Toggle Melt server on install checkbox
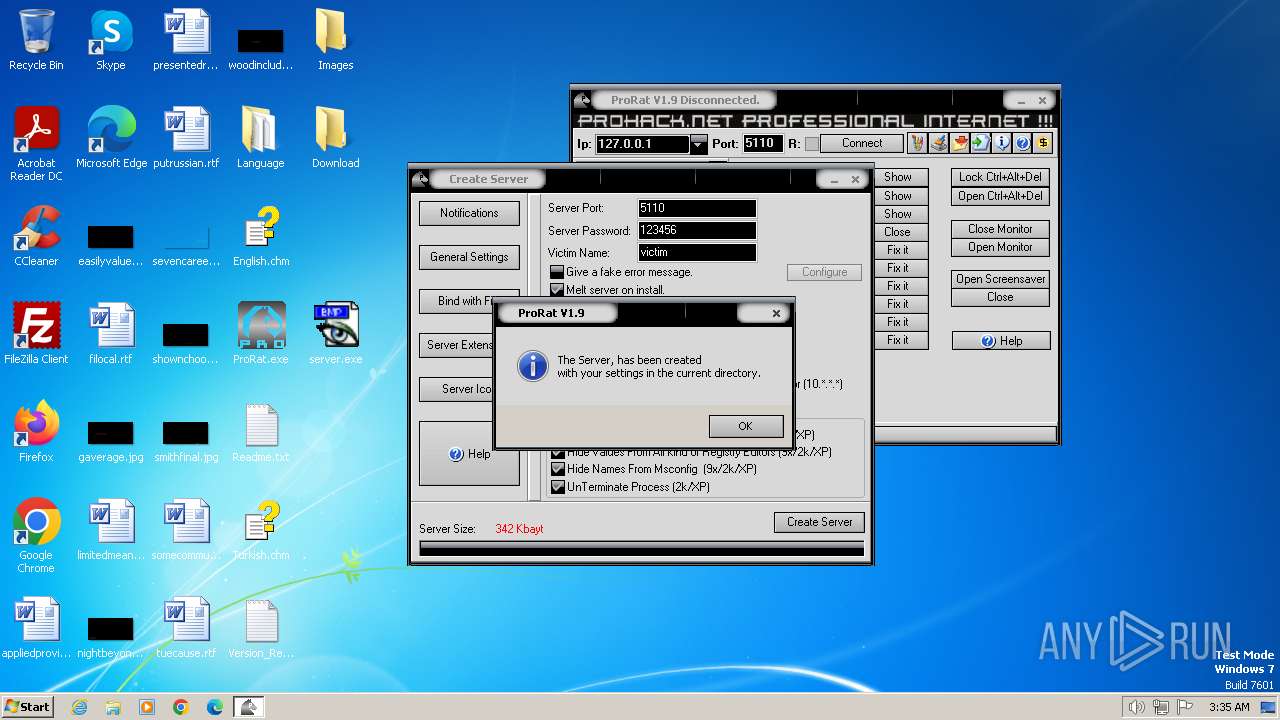This screenshot has width=1280, height=720. pyautogui.click(x=557, y=290)
